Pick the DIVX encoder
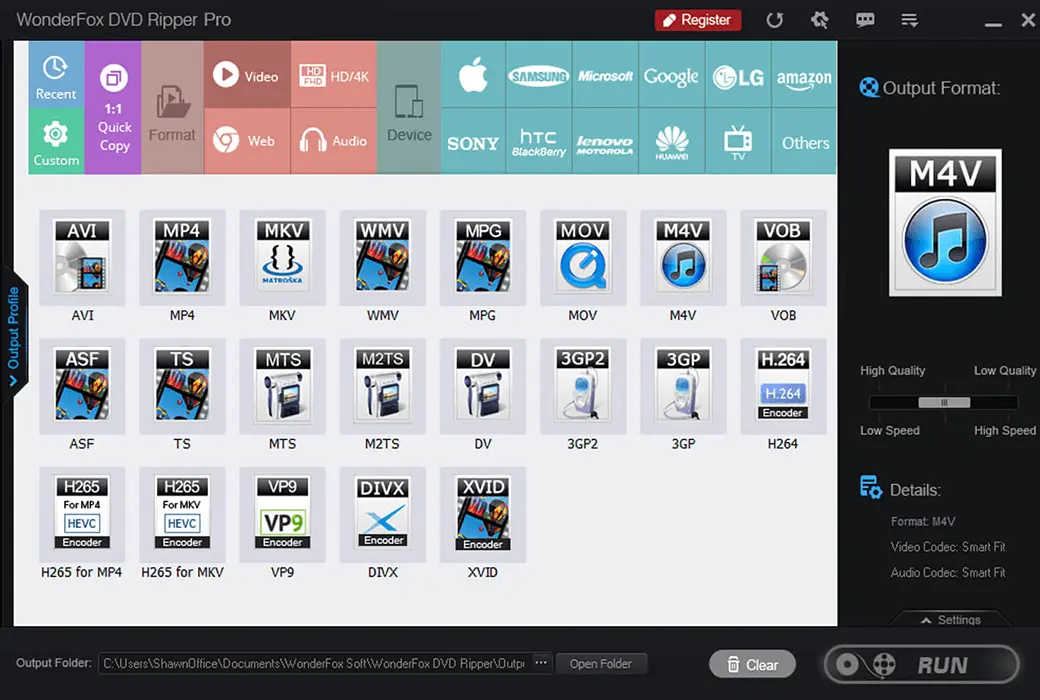1040x700 pixels. (x=383, y=514)
